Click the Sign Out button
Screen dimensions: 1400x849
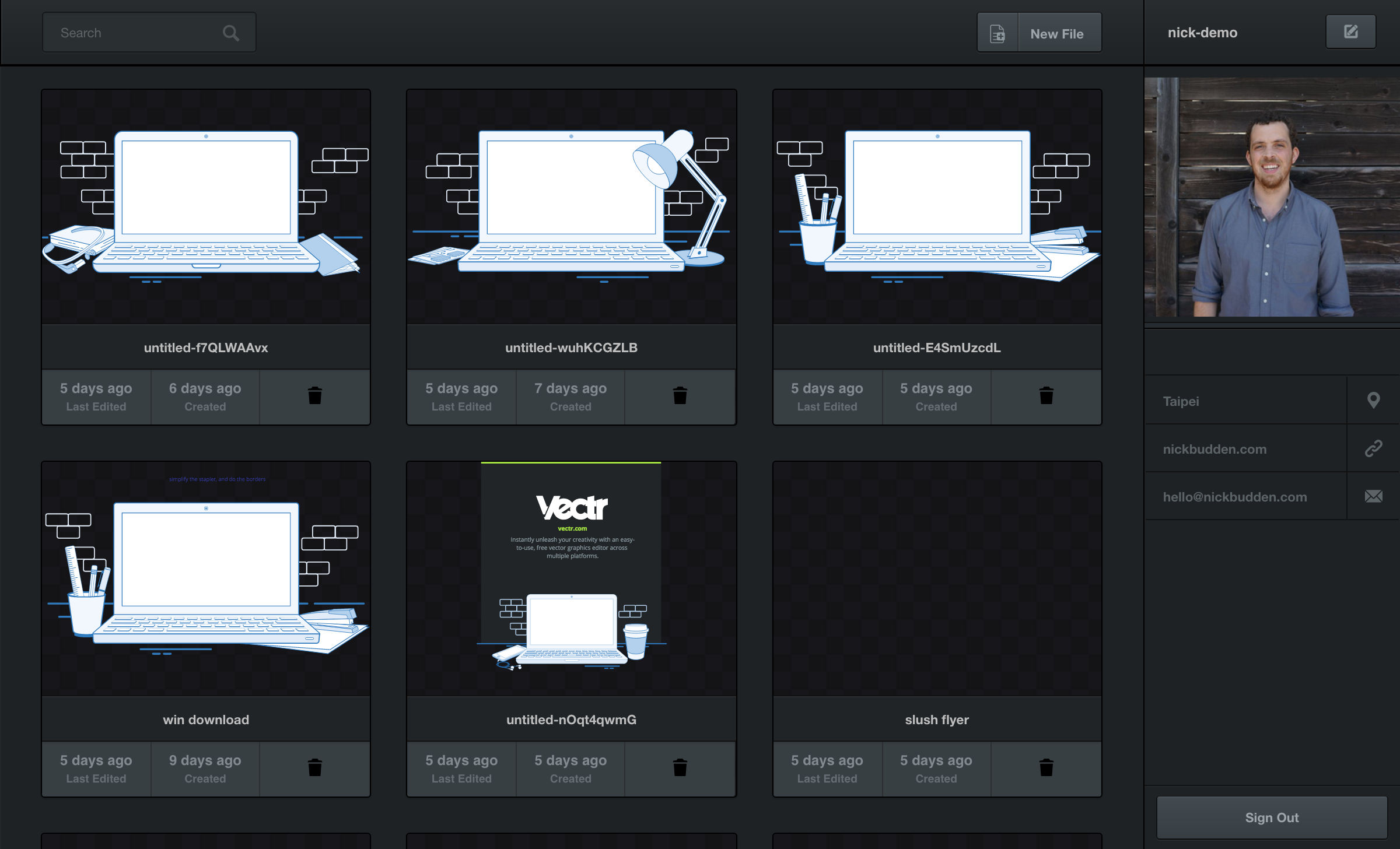click(1270, 817)
